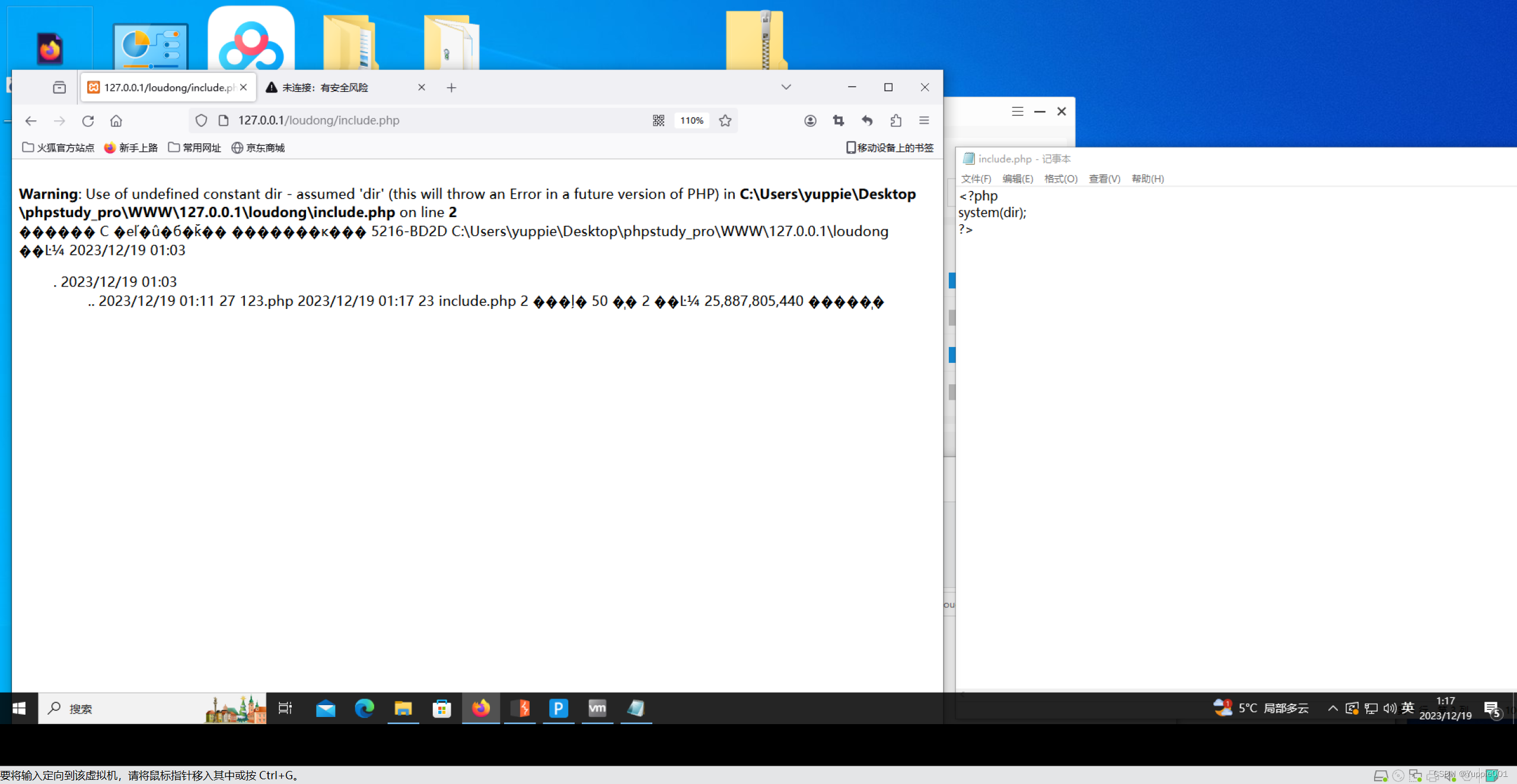
Task: Reset the 110% zoom level indicator
Action: [x=691, y=121]
